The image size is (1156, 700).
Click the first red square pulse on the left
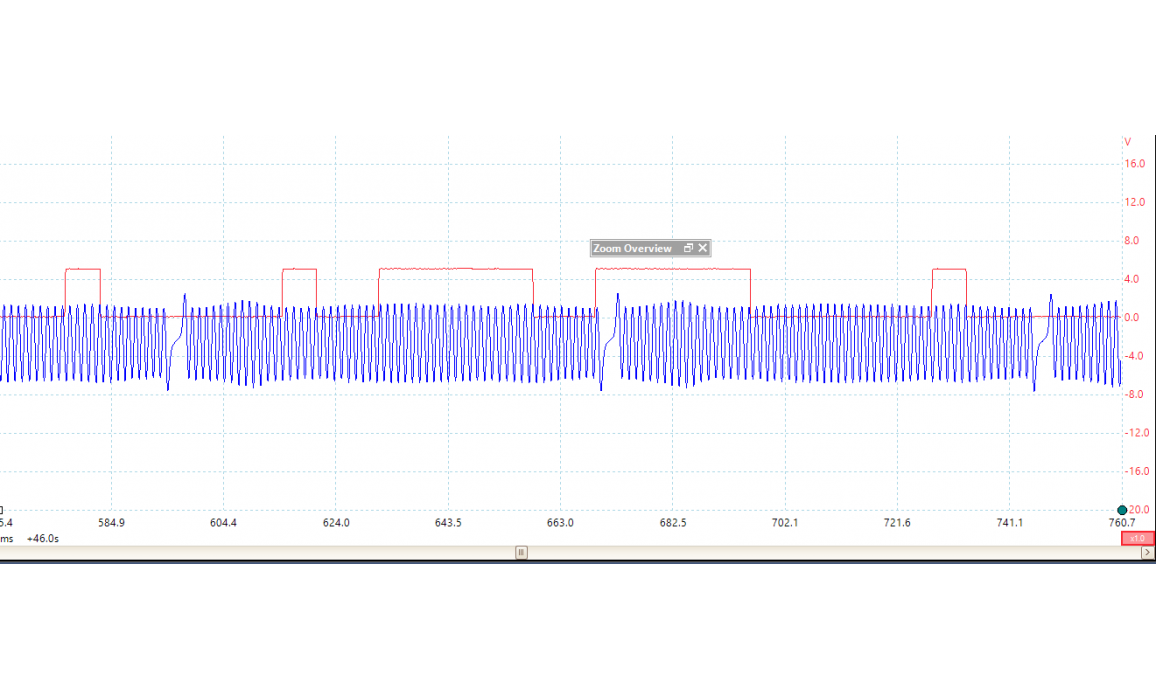point(82,270)
